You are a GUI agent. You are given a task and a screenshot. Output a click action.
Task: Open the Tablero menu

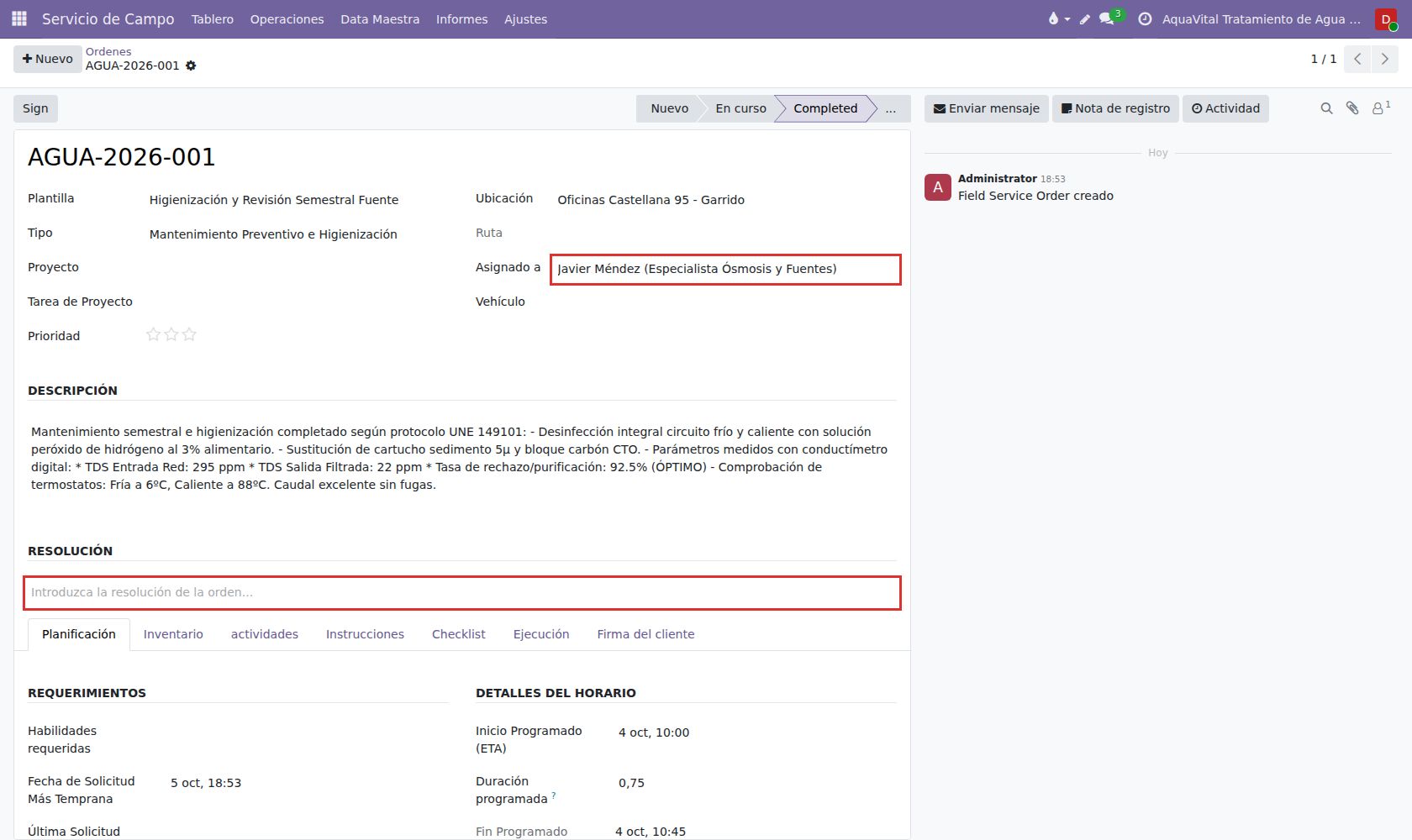213,18
